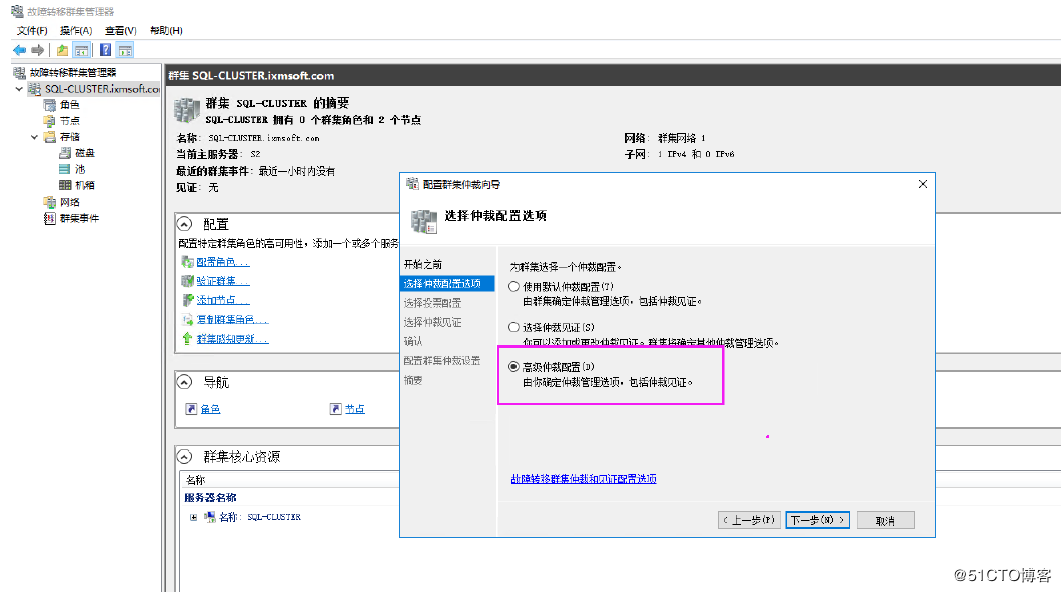Collapse the SQL-CLUSTER.ixmsoft node in the tree
The width and height of the screenshot is (1061, 592).
coord(20,88)
